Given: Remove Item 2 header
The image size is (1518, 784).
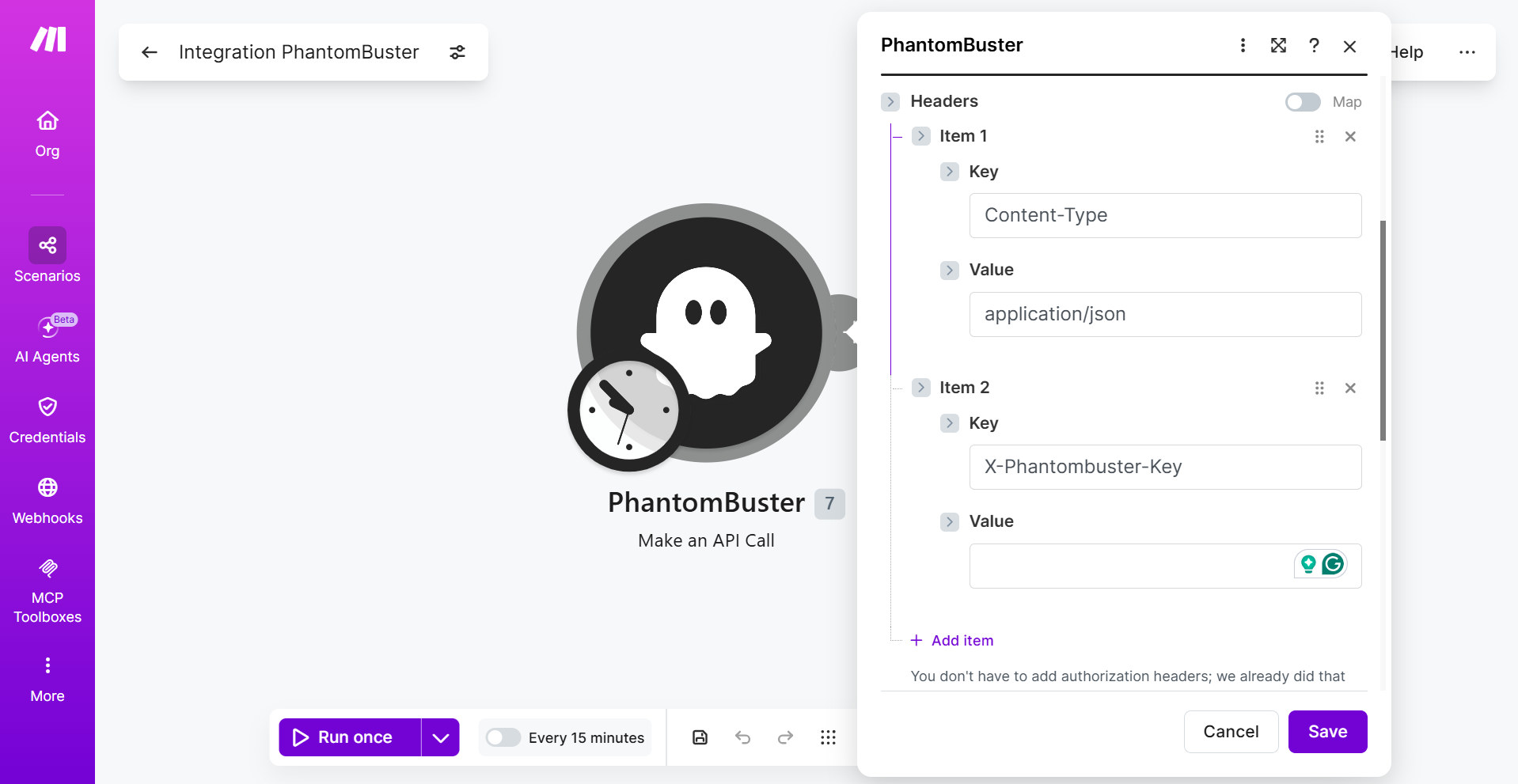Looking at the screenshot, I should point(1350,388).
